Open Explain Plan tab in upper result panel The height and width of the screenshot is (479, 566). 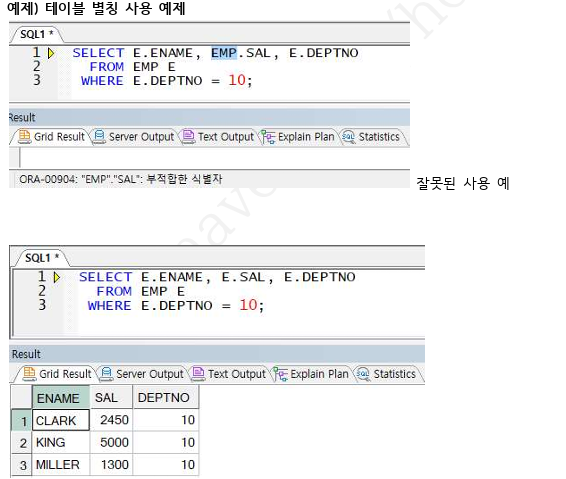[x=298, y=137]
